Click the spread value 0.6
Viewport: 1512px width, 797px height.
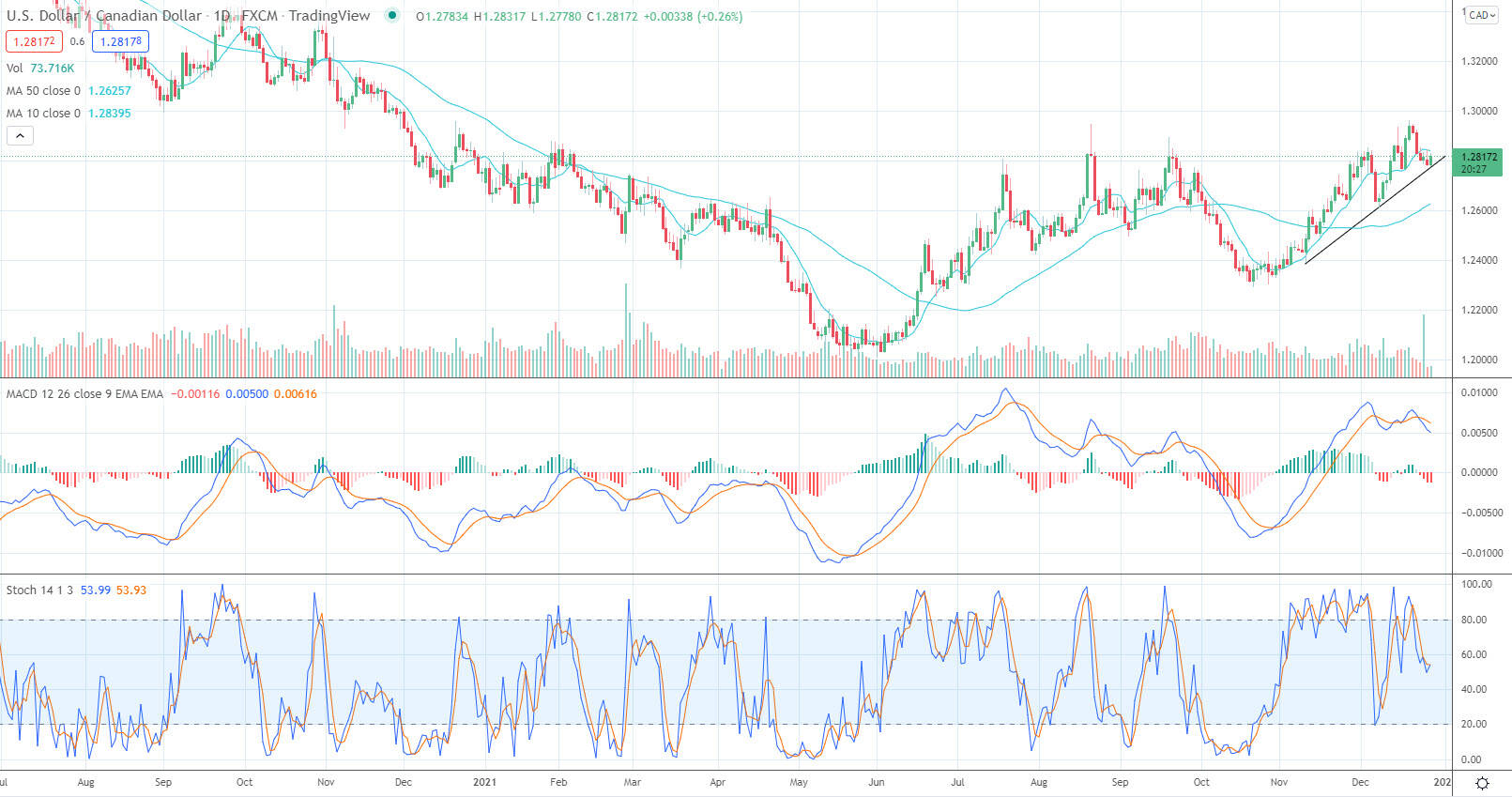[77, 41]
